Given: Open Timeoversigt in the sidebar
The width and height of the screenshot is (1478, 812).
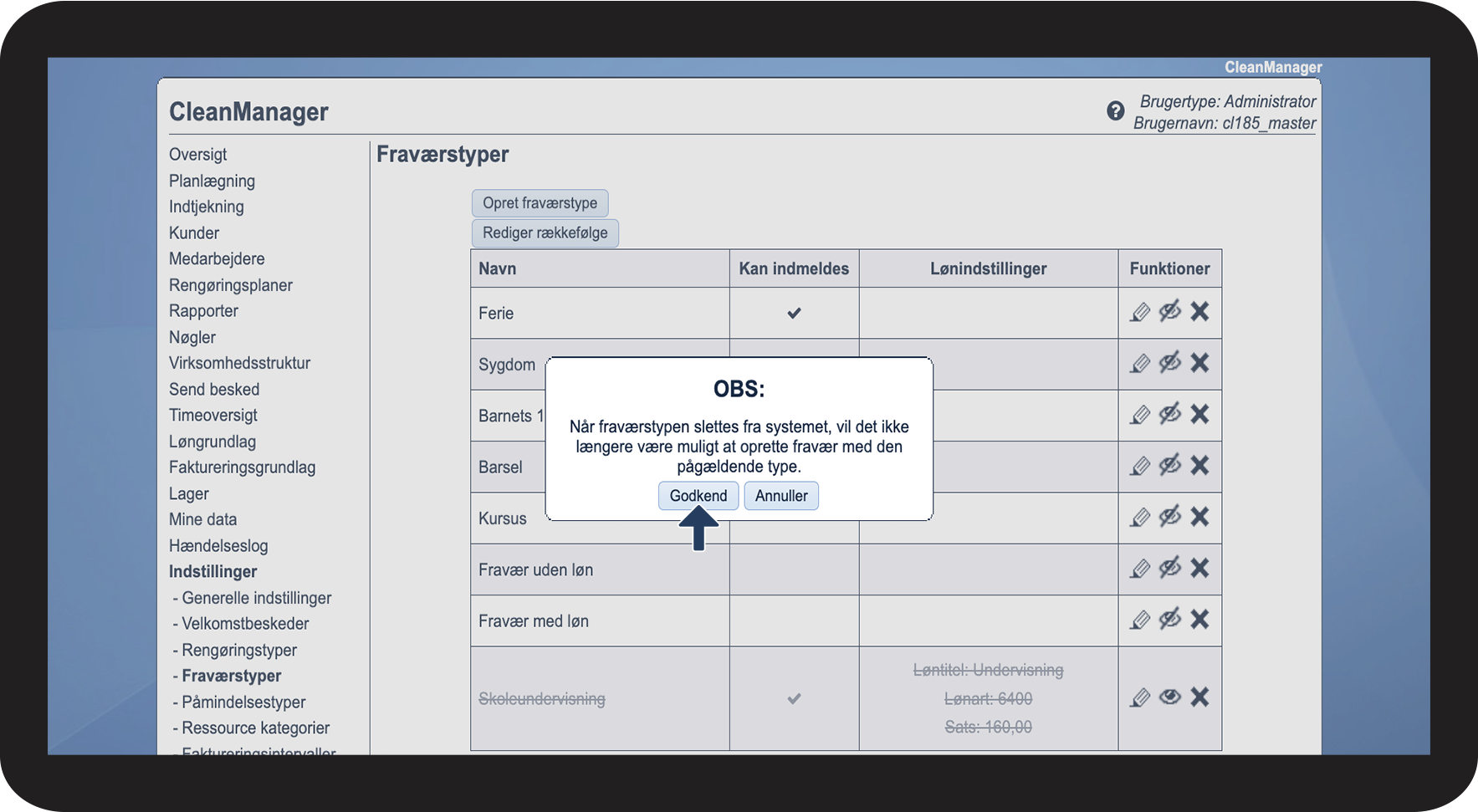Looking at the screenshot, I should [x=213, y=416].
